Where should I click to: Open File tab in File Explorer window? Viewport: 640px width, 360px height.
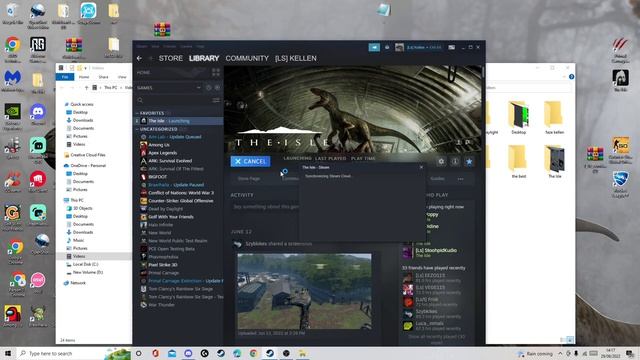coord(65,77)
